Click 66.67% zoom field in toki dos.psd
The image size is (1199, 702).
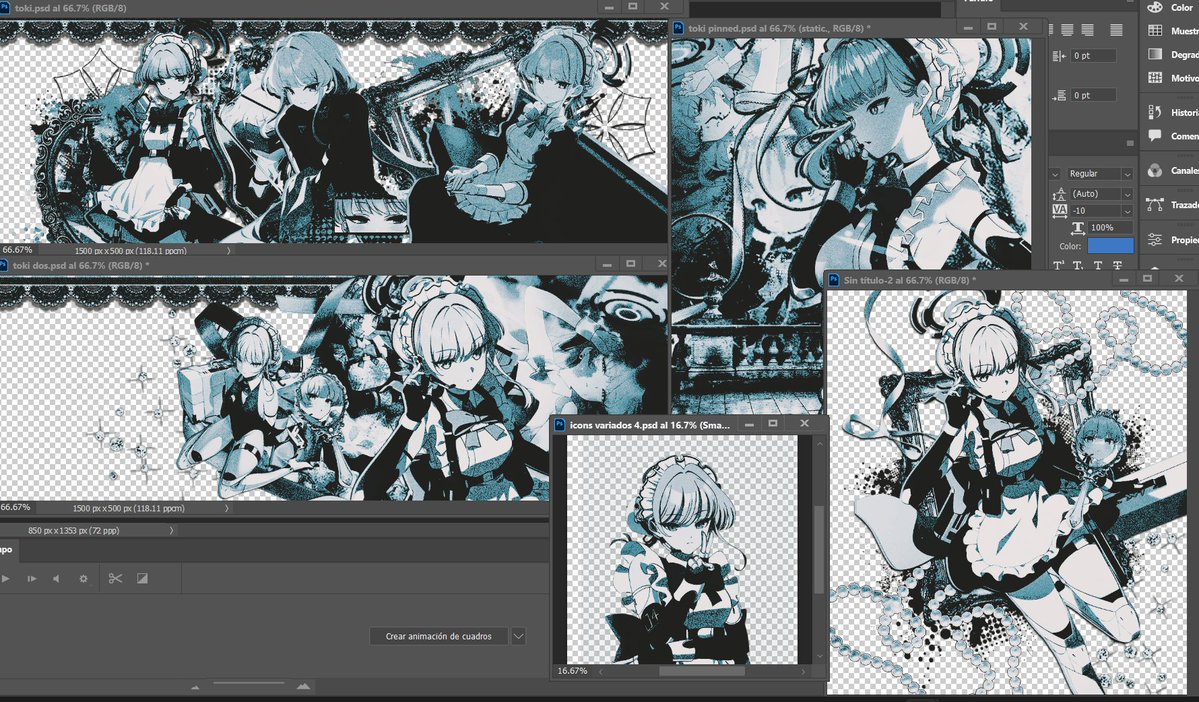16,507
